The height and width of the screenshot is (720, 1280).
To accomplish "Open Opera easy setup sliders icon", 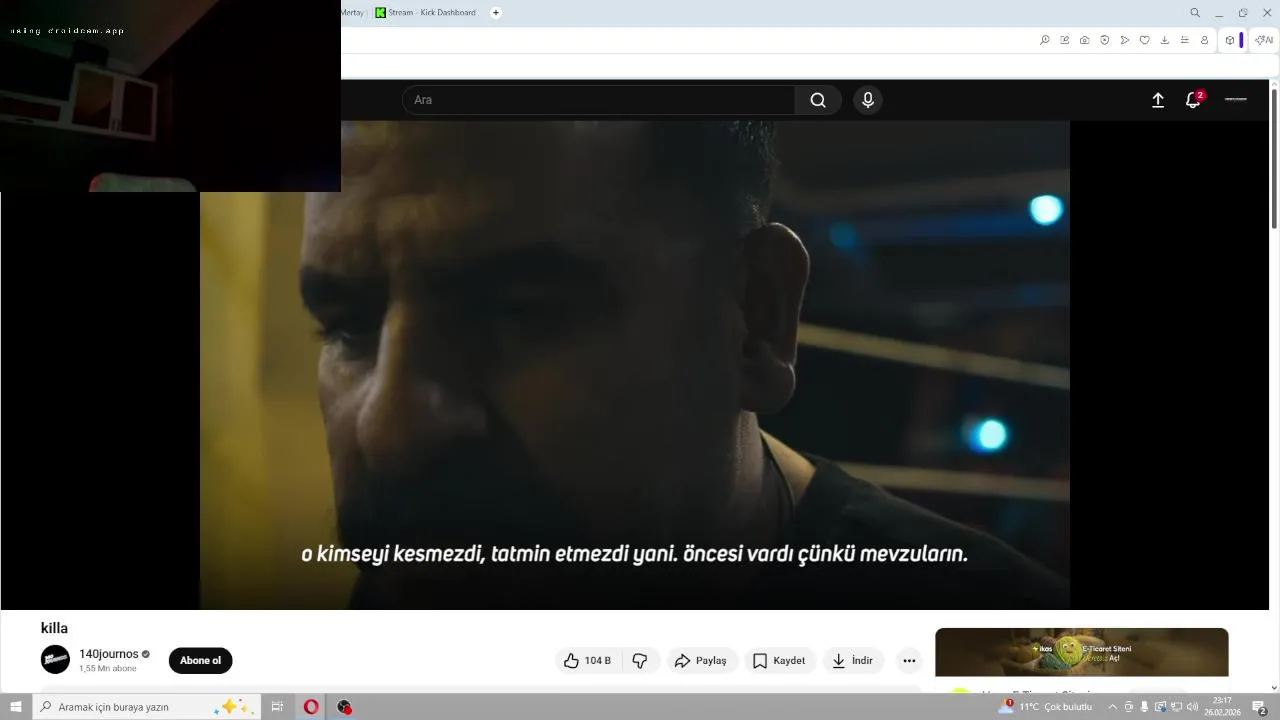I will click(1185, 40).
